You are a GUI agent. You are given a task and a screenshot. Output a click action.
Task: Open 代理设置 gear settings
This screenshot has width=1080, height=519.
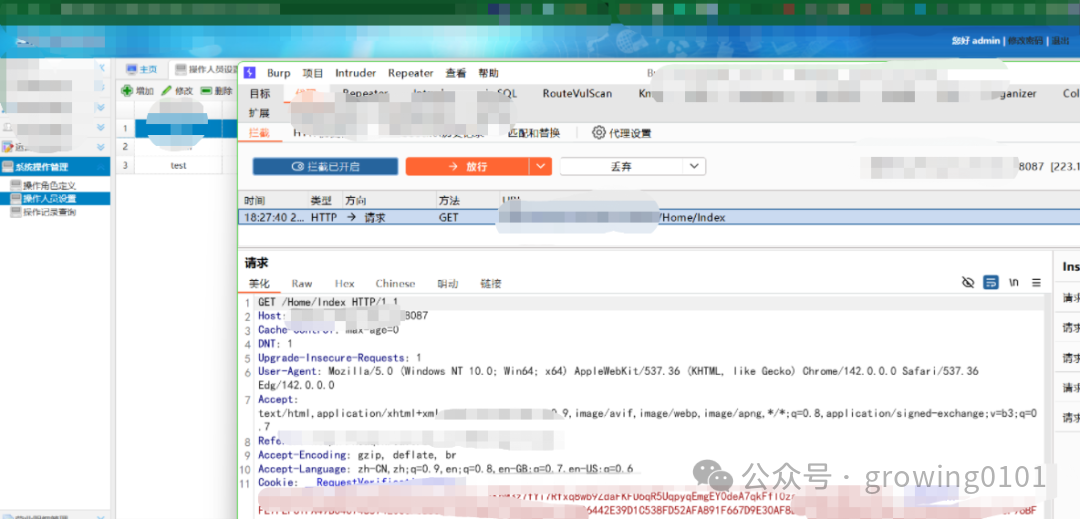(621, 133)
